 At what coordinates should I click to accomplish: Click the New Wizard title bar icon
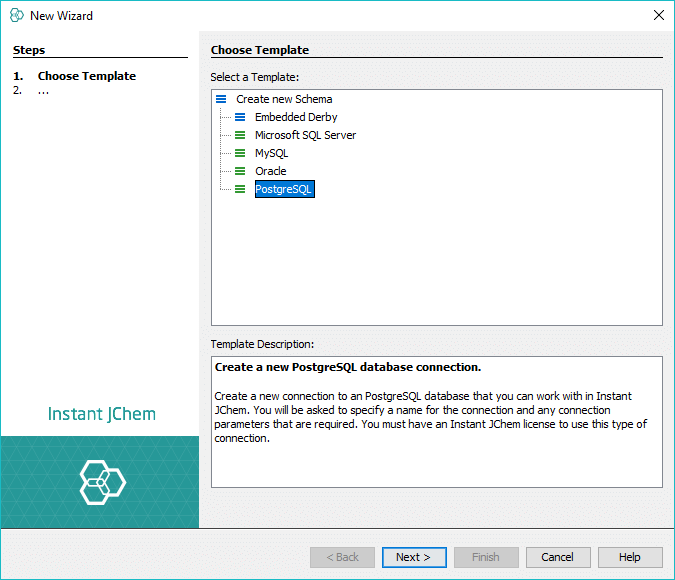16,15
